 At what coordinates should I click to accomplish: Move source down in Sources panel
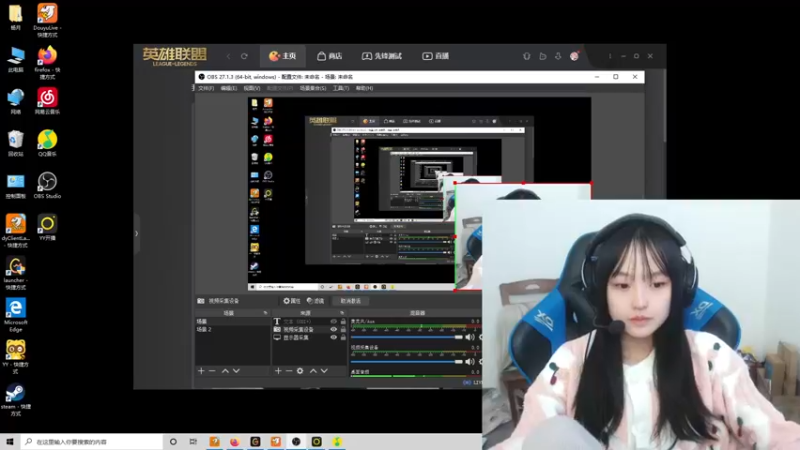(324, 371)
